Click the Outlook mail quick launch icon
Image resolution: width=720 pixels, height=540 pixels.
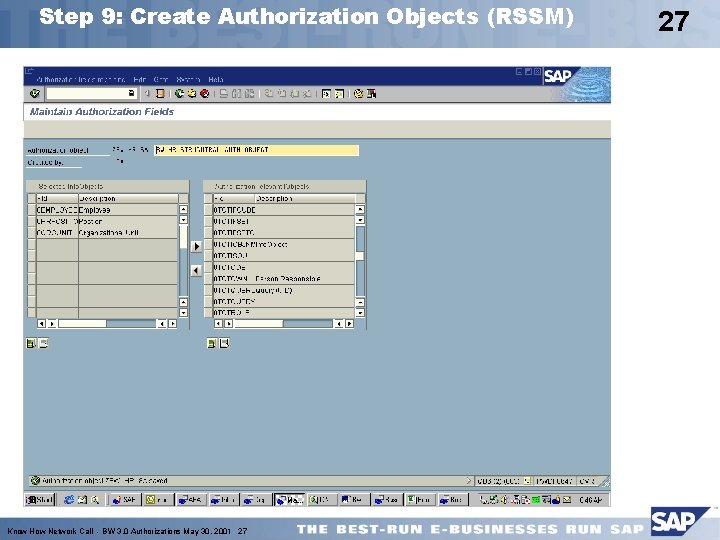coord(82,500)
